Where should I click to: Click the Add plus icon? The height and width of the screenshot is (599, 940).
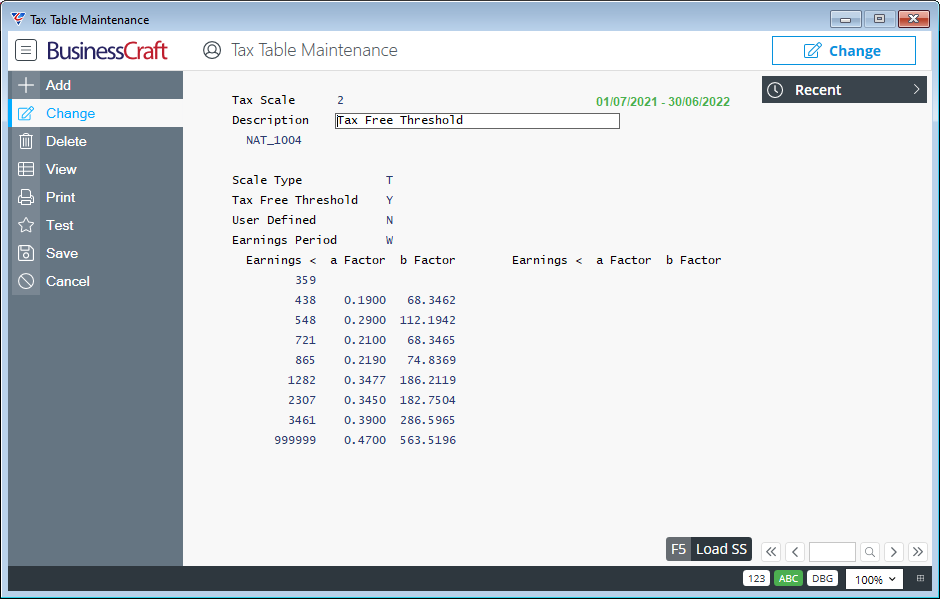(26, 85)
